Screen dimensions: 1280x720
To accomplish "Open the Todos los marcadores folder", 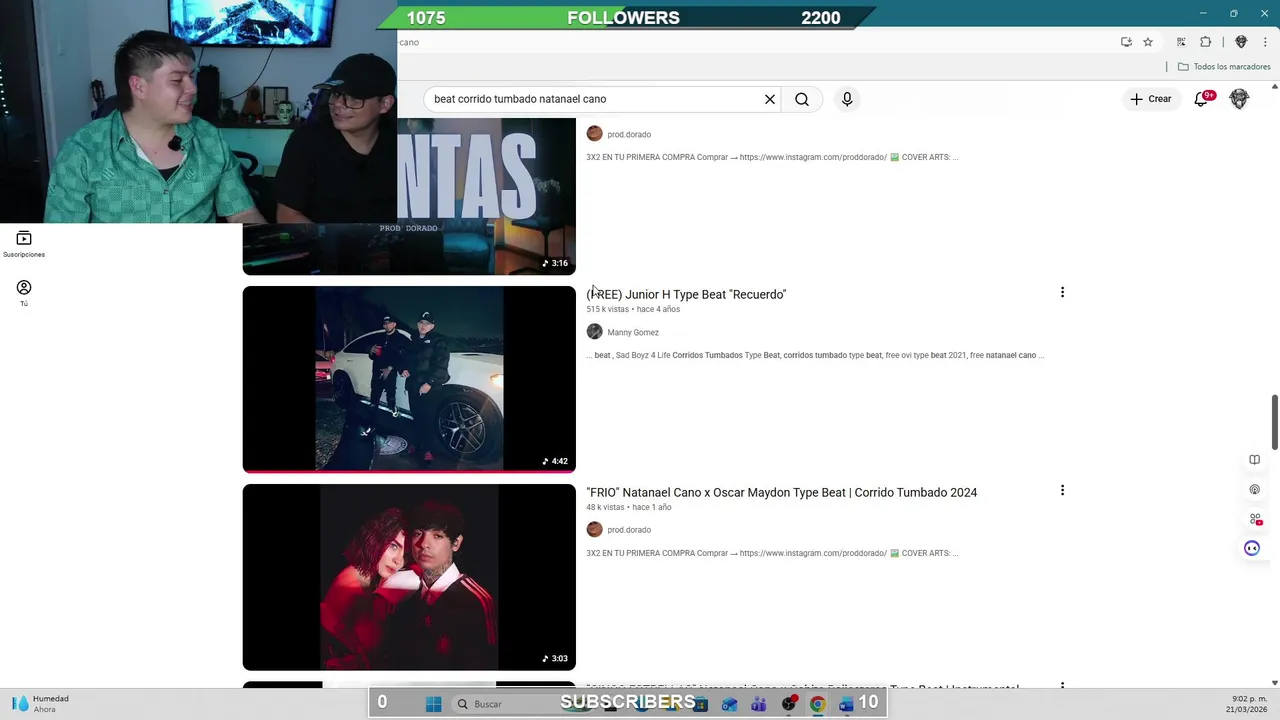I will coord(1224,67).
